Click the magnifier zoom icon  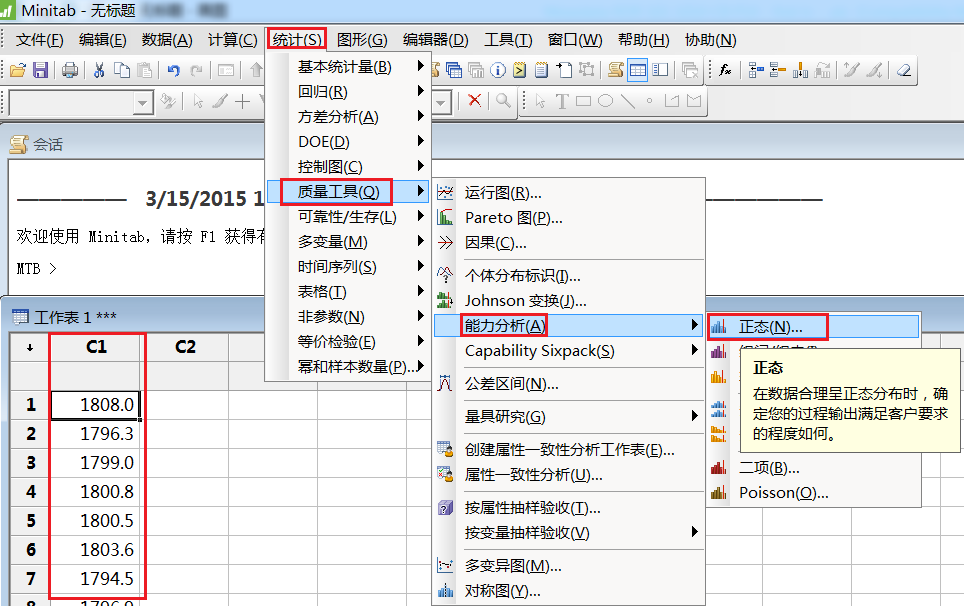point(504,101)
